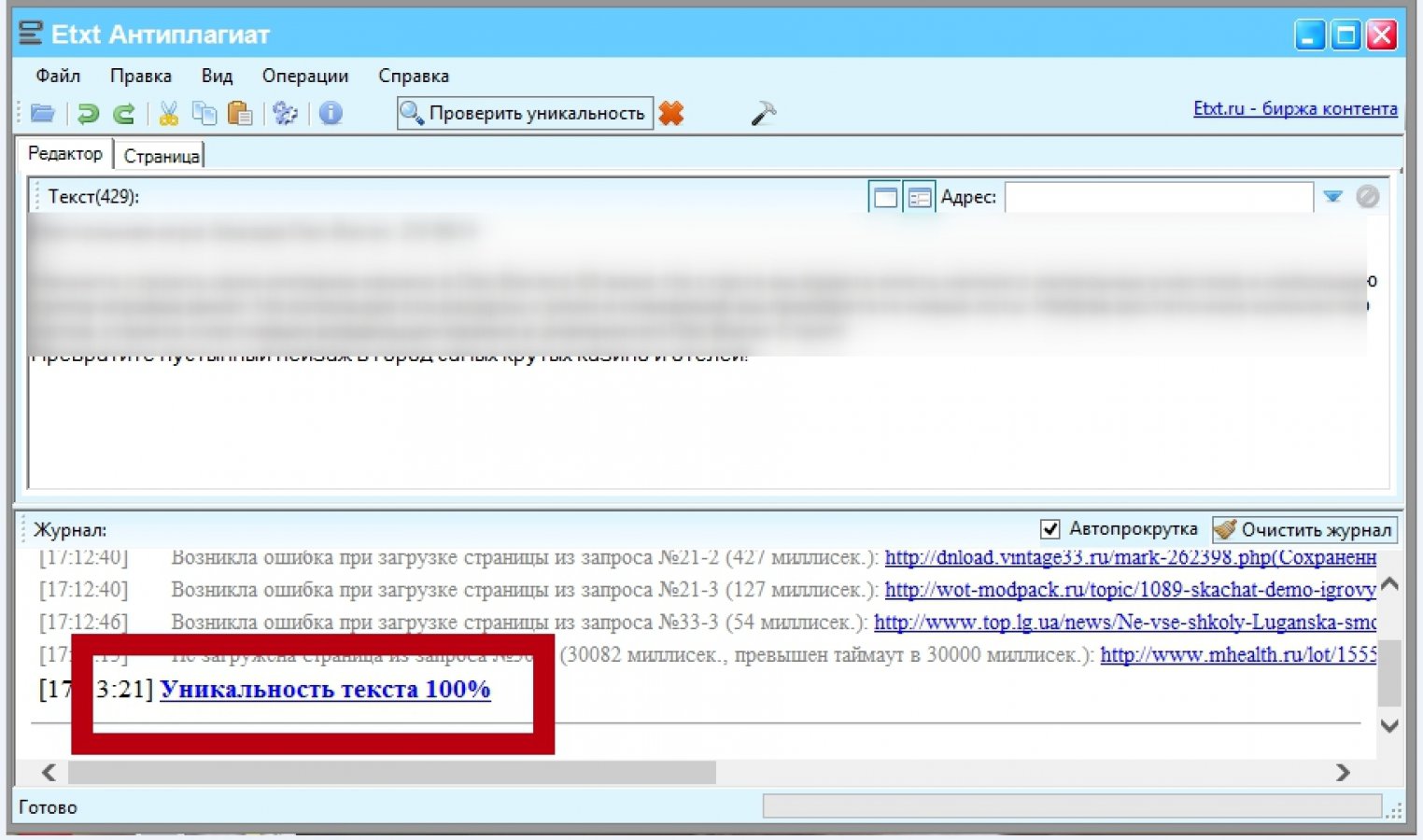The image size is (1423, 840).
Task: Click the Очистить журнал button
Action: pos(1304,530)
